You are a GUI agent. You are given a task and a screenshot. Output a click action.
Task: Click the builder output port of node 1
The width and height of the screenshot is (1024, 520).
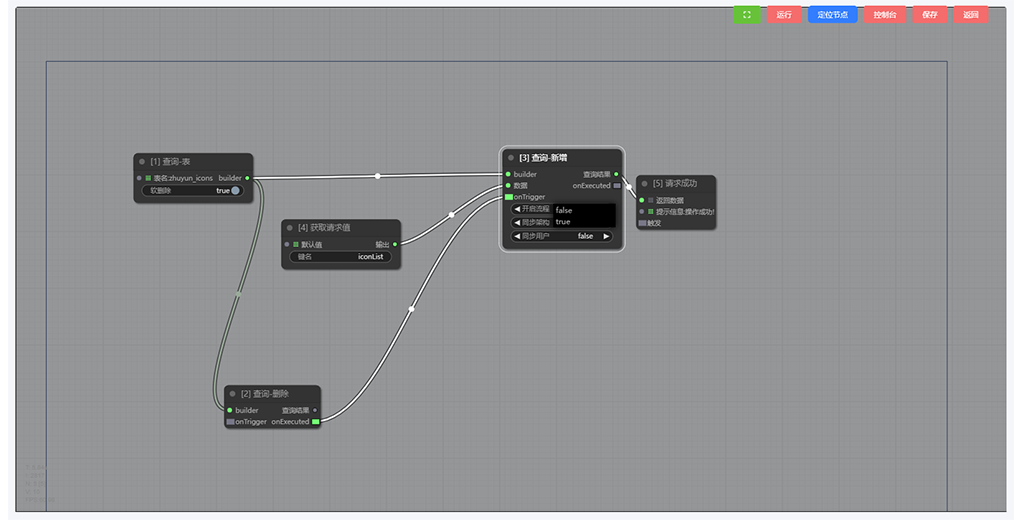(247, 178)
